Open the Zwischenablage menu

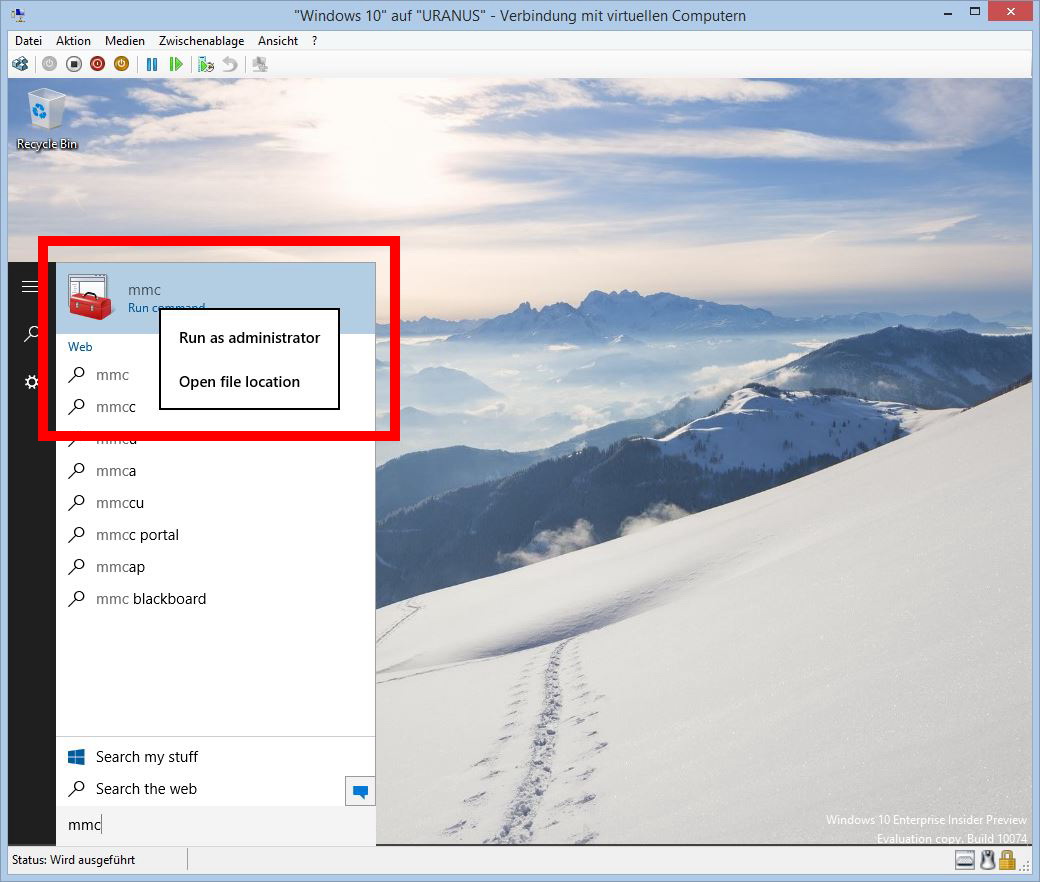pyautogui.click(x=201, y=41)
